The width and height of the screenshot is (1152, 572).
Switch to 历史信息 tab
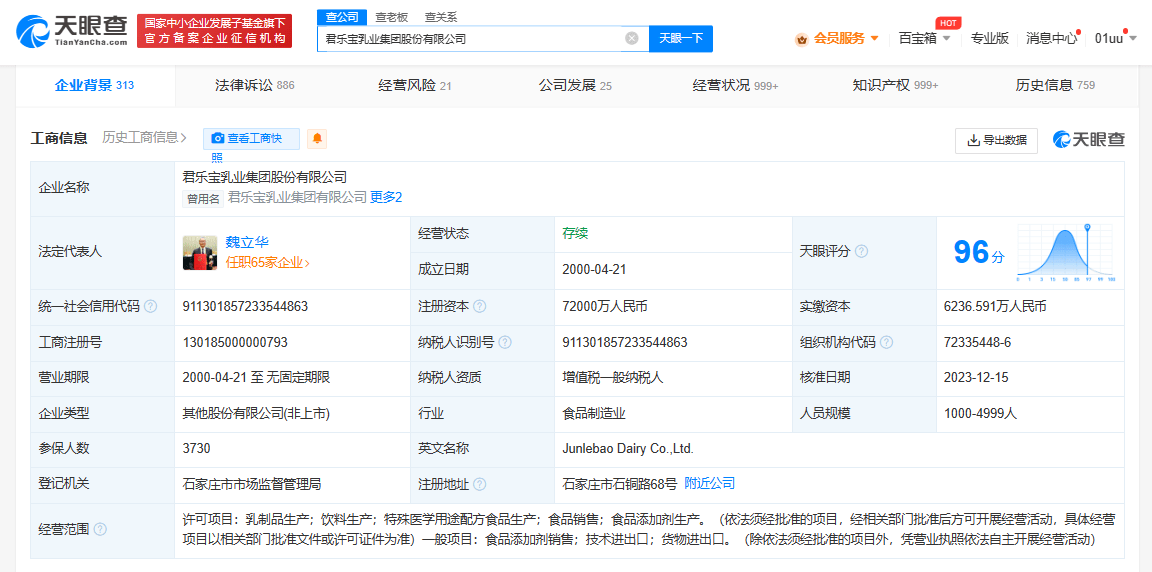coord(1055,85)
